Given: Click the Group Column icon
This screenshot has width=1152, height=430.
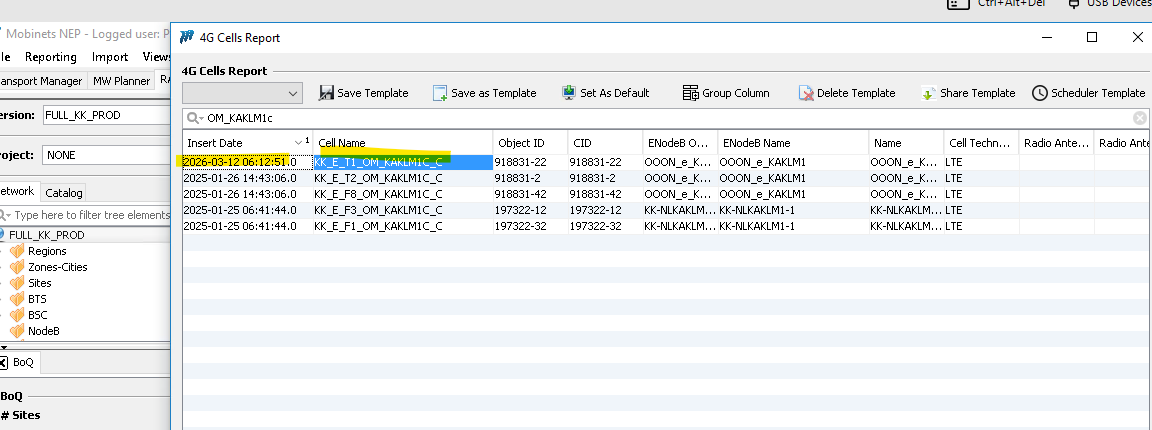Looking at the screenshot, I should (690, 93).
